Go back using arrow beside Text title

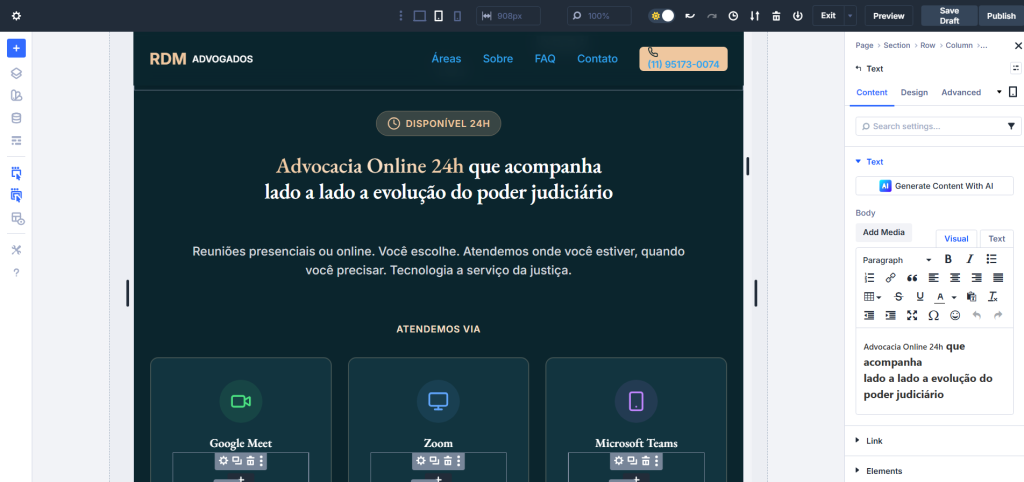pos(858,69)
